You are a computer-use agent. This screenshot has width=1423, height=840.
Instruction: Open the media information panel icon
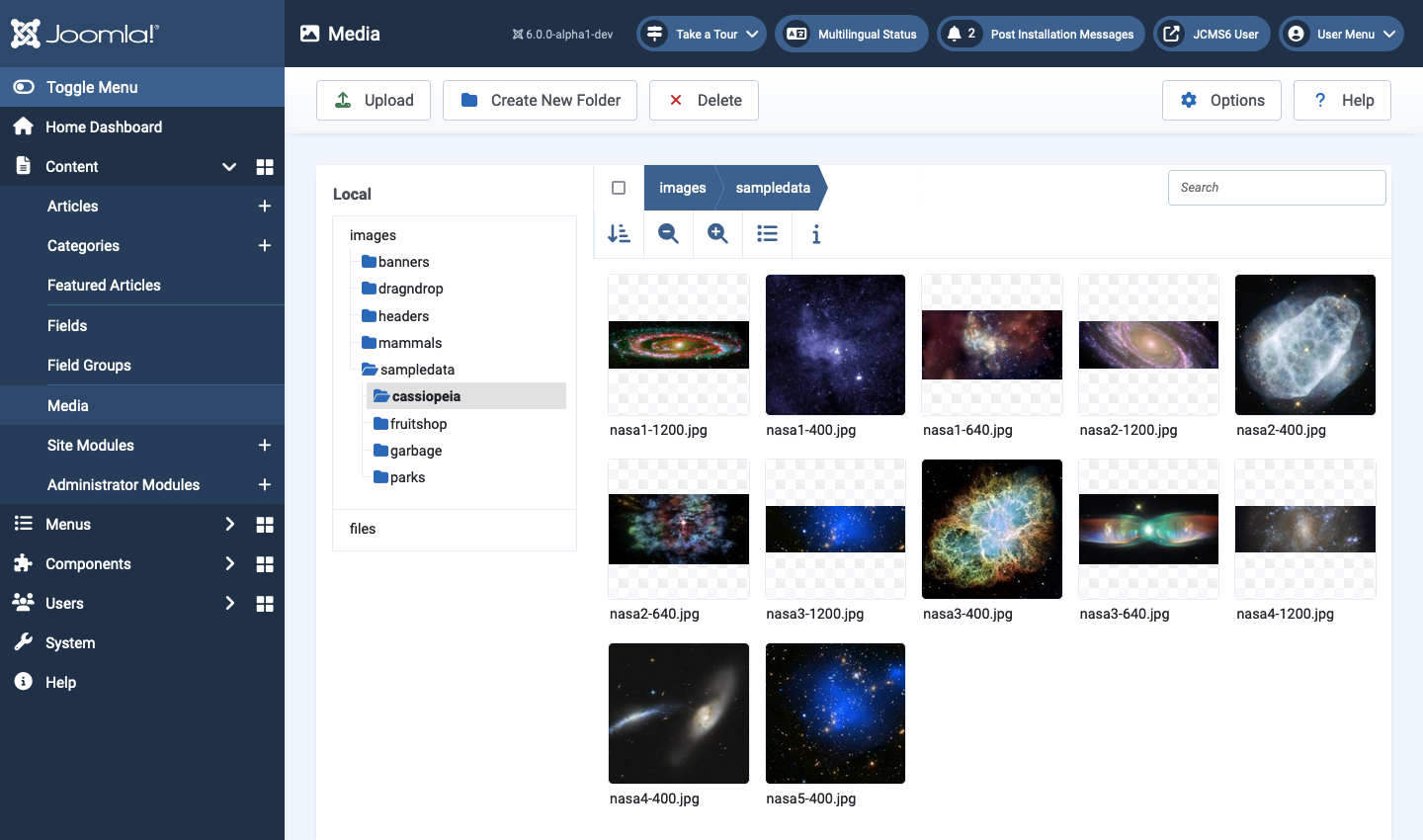pos(816,234)
